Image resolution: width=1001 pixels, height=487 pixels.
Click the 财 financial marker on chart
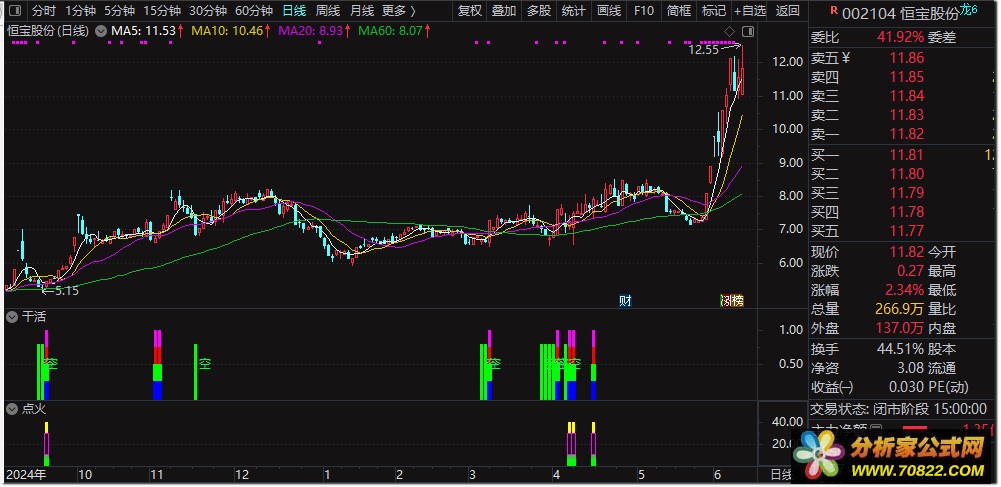(x=625, y=301)
